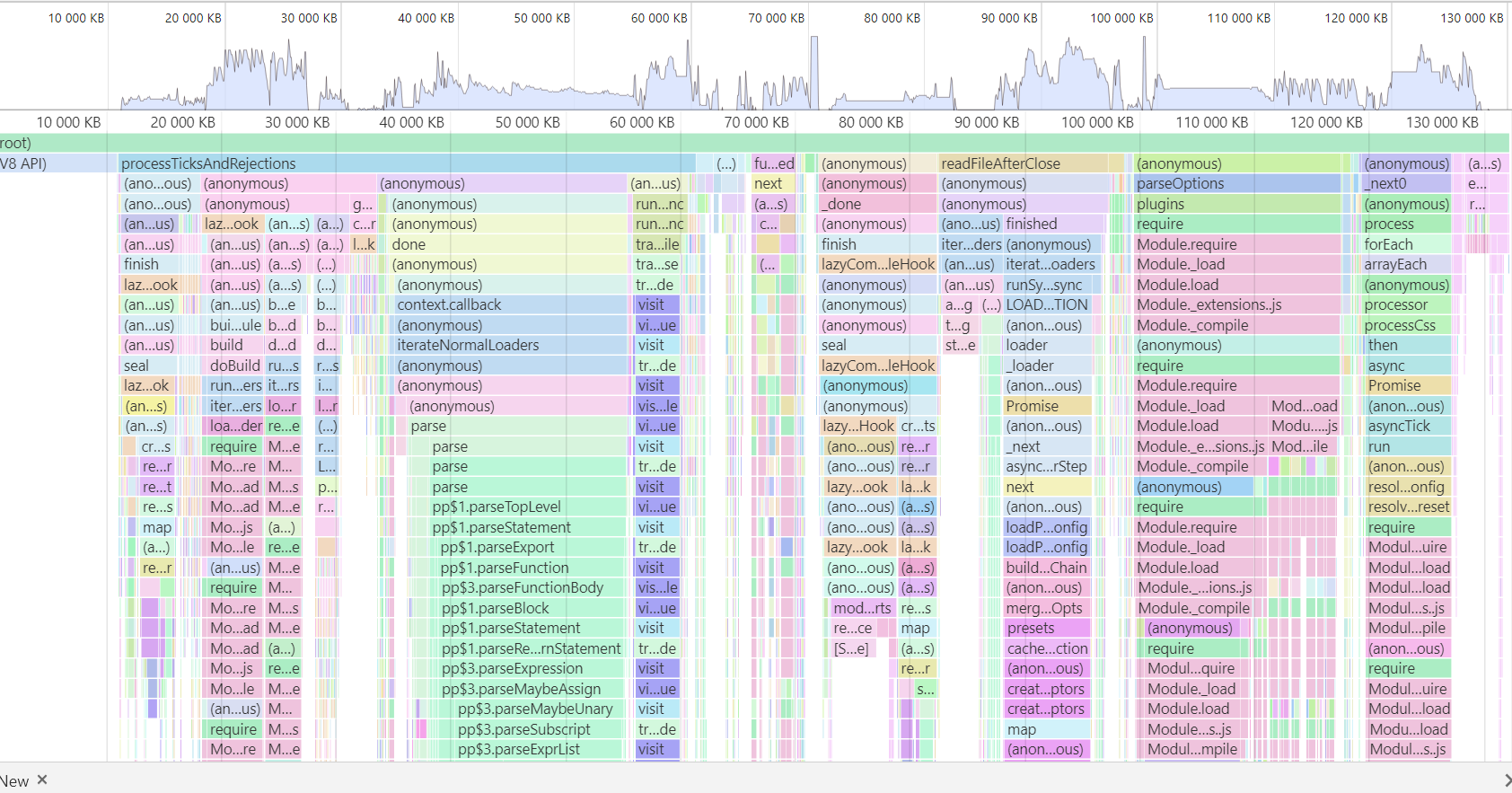The image size is (1512, 793).
Task: Select the resolv...reset frame
Action: click(1408, 507)
